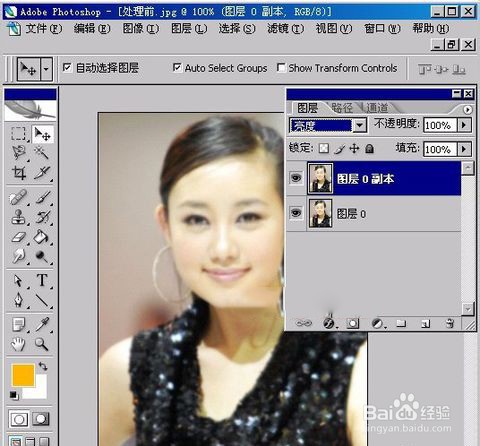480x446 pixels.
Task: Select the Pen tool
Action: point(18,300)
